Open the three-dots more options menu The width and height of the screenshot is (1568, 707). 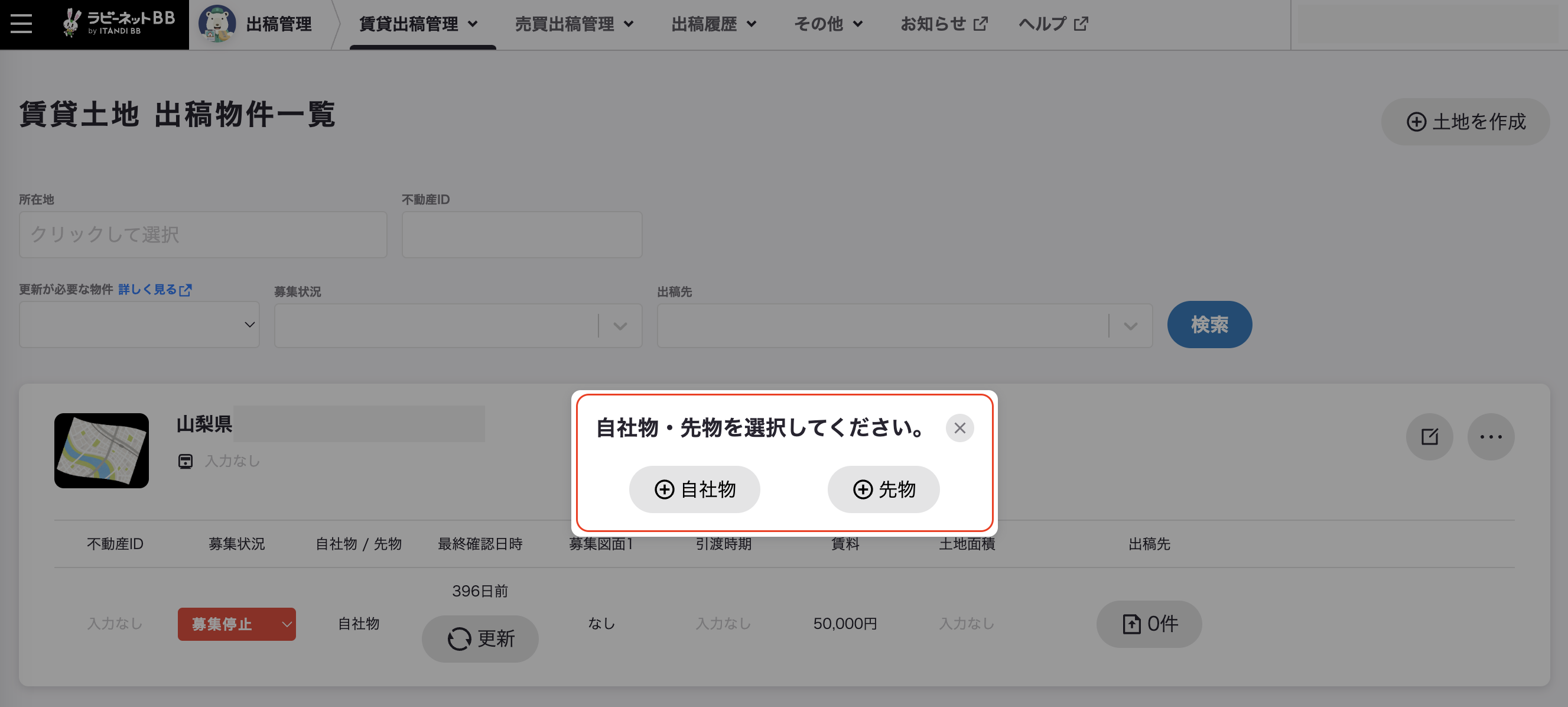coord(1491,437)
